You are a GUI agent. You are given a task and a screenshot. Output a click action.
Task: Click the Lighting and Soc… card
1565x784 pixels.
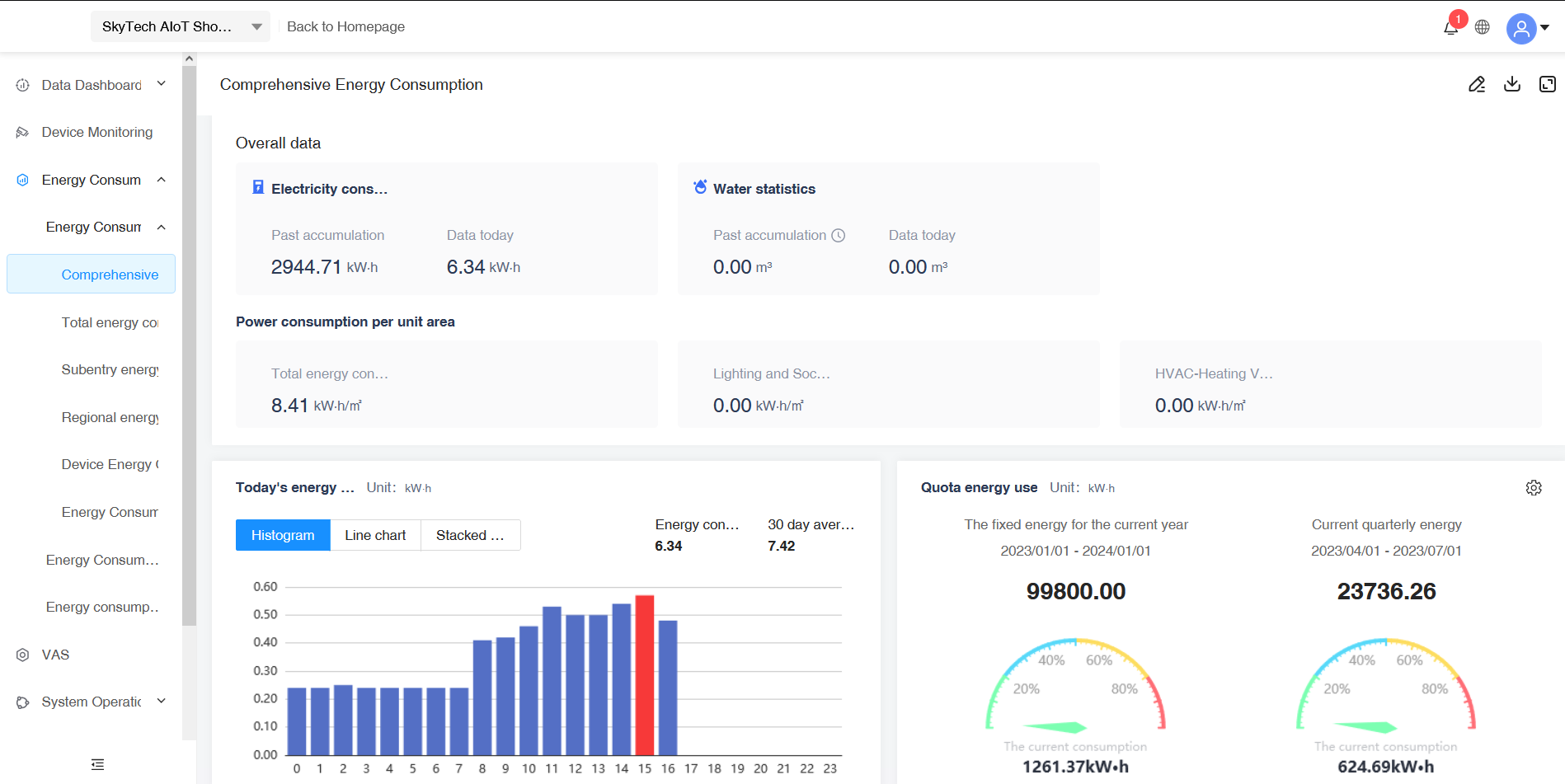coord(889,384)
